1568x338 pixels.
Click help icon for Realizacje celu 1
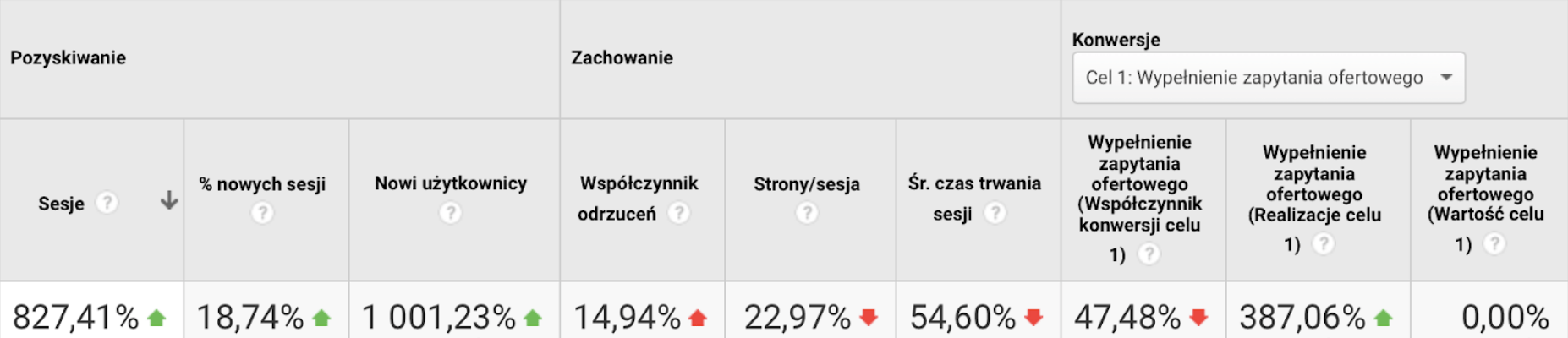[1323, 244]
